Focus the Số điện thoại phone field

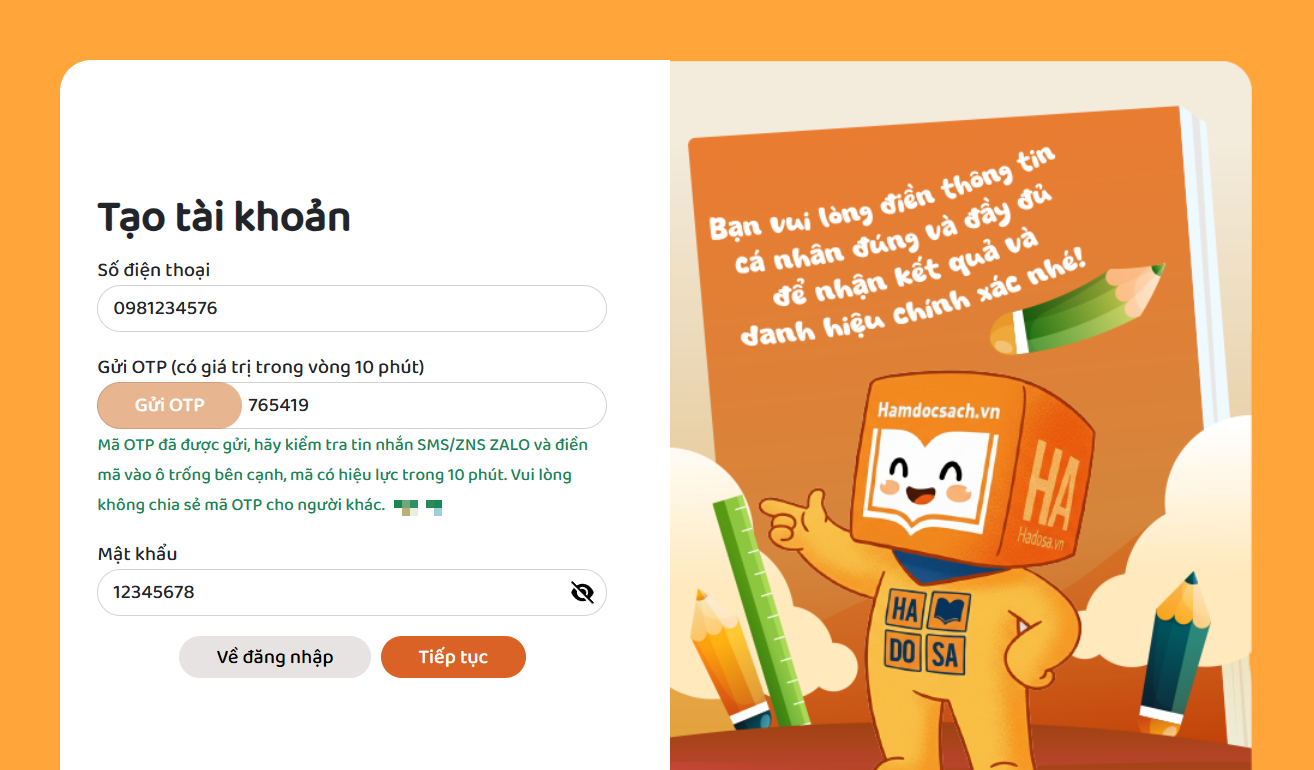[x=352, y=308]
